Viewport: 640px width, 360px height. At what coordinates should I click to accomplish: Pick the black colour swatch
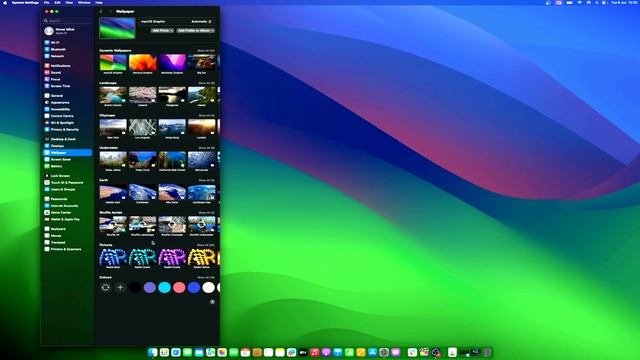tap(135, 287)
